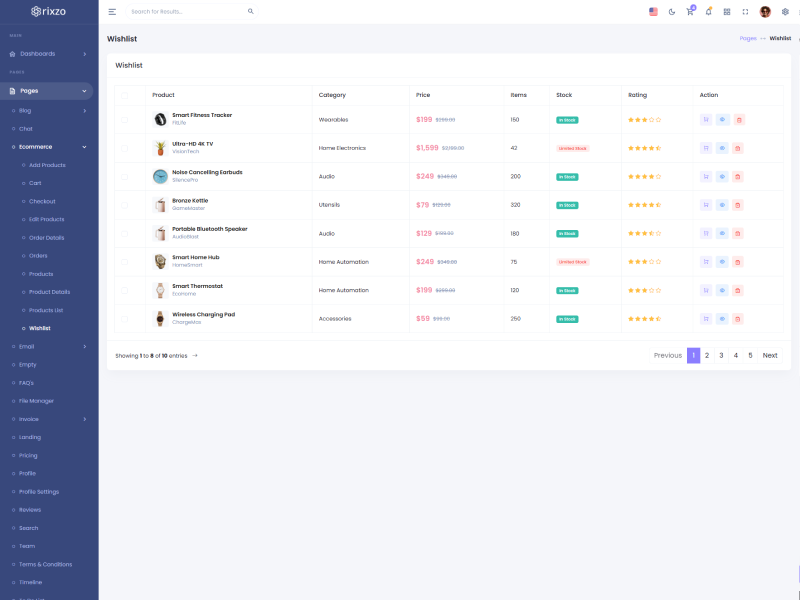The image size is (800, 600).
Task: Collapse the Ecommerce submenu
Action: [x=49, y=146]
